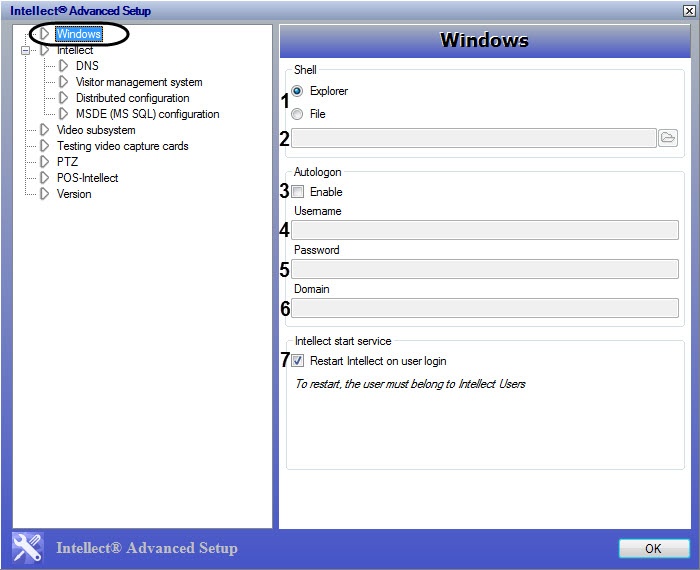Select Windows in the setup tree
The height and width of the screenshot is (570, 700).
[79, 34]
